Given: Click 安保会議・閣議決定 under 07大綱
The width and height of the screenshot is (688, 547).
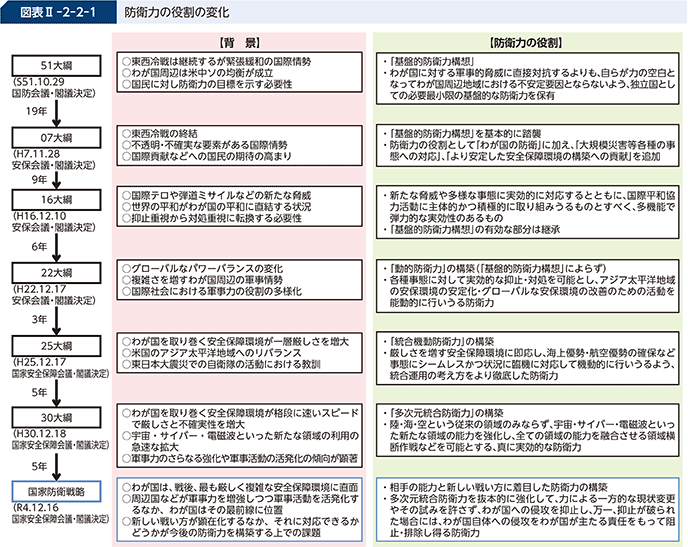Looking at the screenshot, I should tap(54, 165).
